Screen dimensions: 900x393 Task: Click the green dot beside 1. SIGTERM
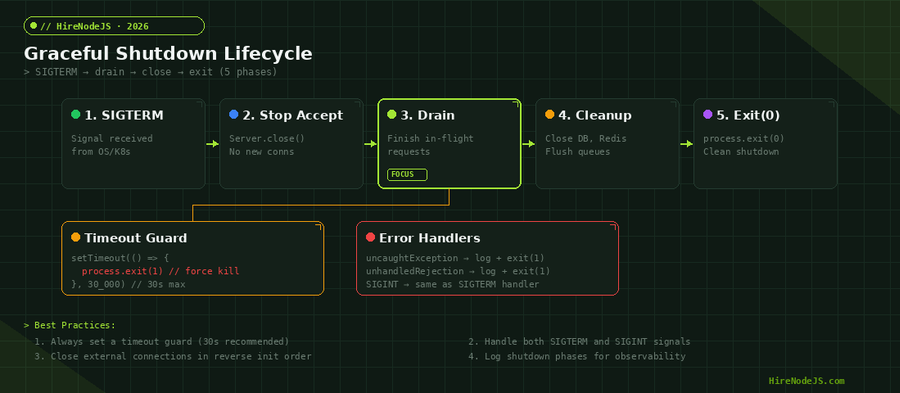(x=76, y=115)
